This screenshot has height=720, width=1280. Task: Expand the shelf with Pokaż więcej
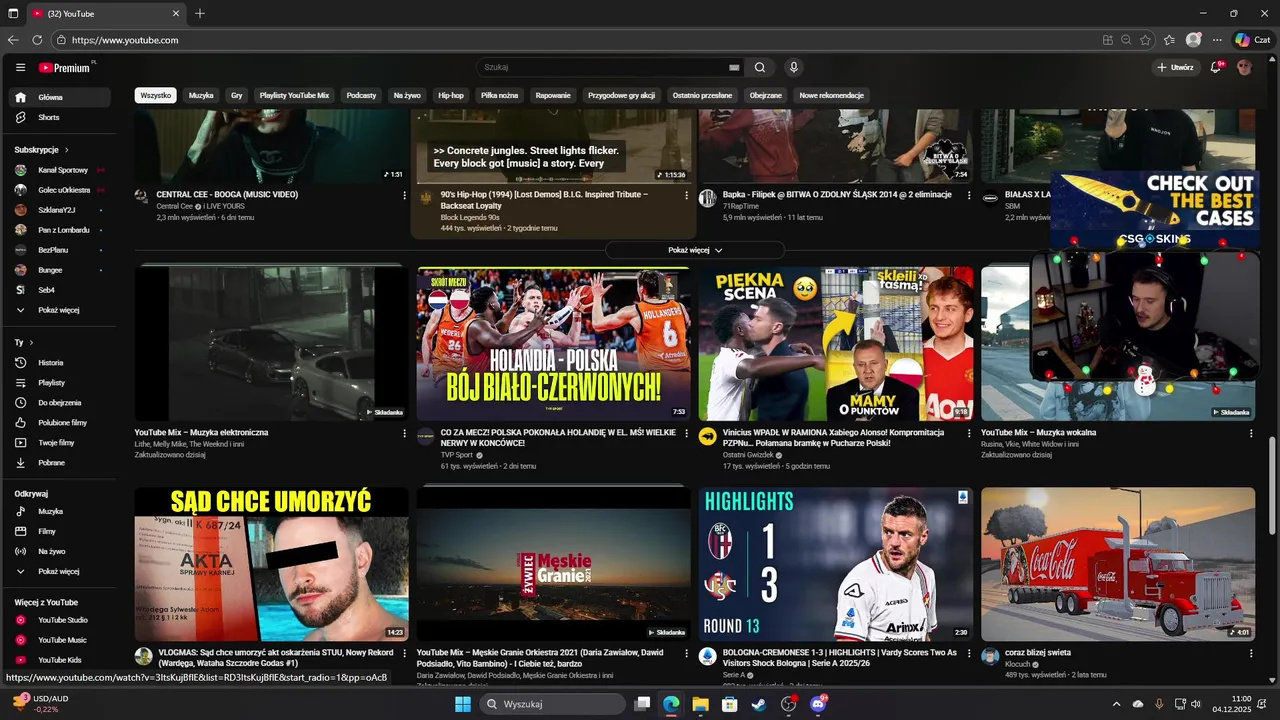695,250
